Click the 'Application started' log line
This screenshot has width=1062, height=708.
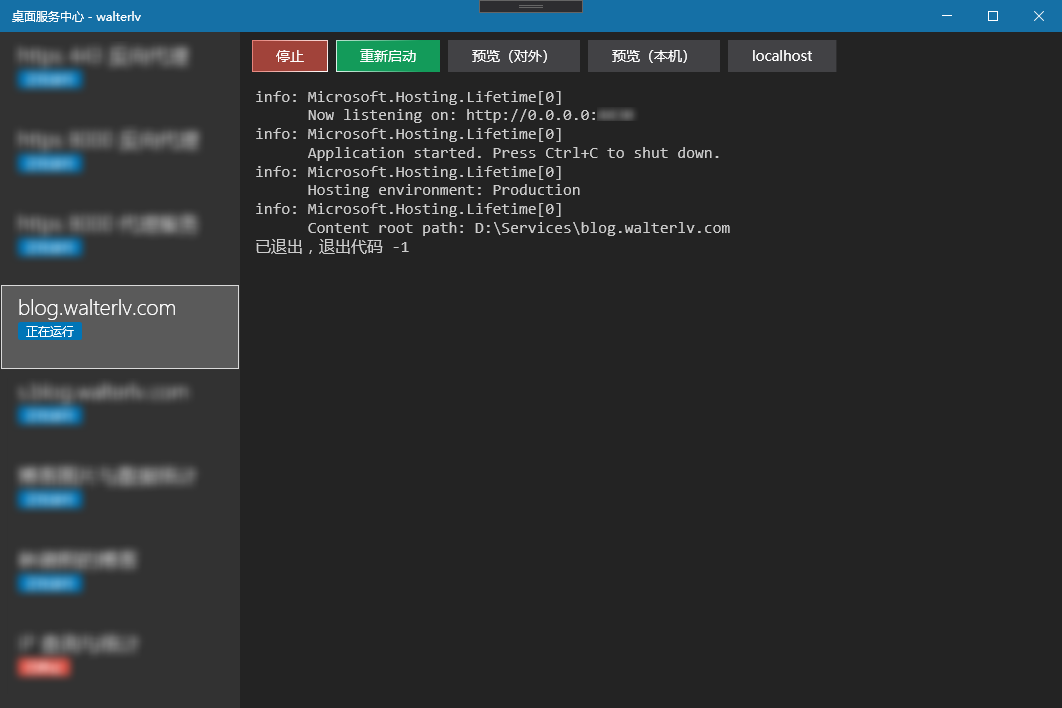coord(513,153)
